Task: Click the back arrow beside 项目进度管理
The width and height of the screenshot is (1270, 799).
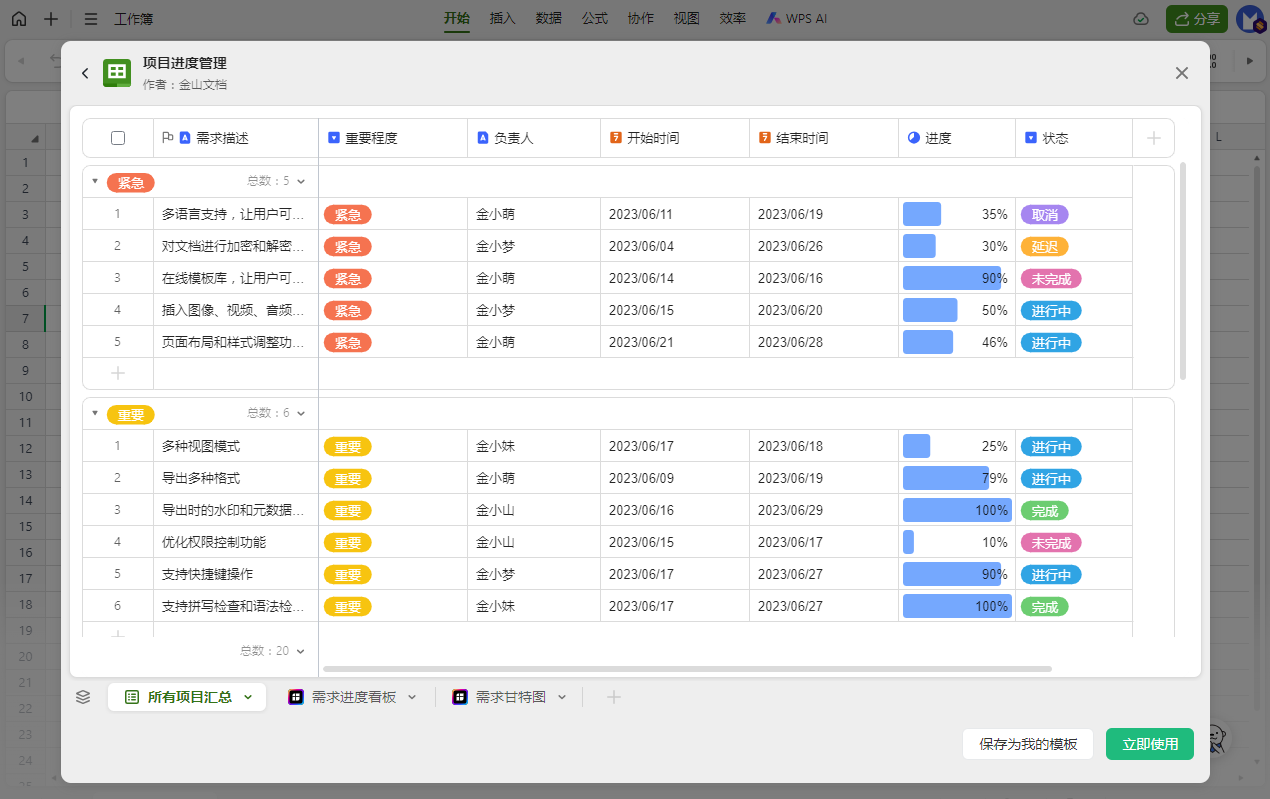Action: [x=85, y=73]
